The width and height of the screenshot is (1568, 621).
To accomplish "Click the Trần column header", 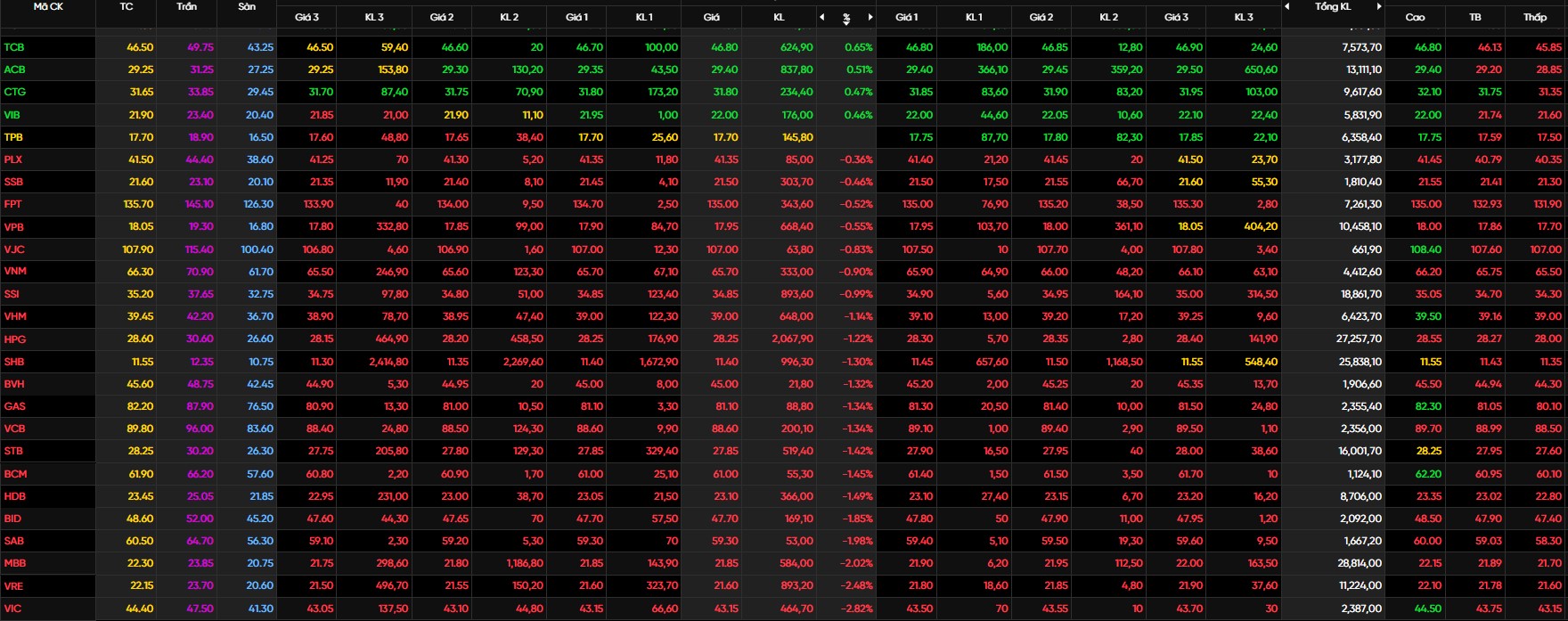I will pyautogui.click(x=187, y=6).
